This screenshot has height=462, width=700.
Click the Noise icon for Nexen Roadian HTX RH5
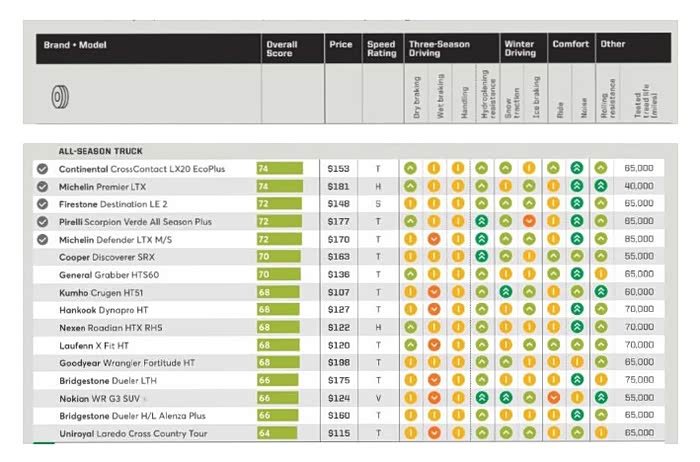coord(577,327)
